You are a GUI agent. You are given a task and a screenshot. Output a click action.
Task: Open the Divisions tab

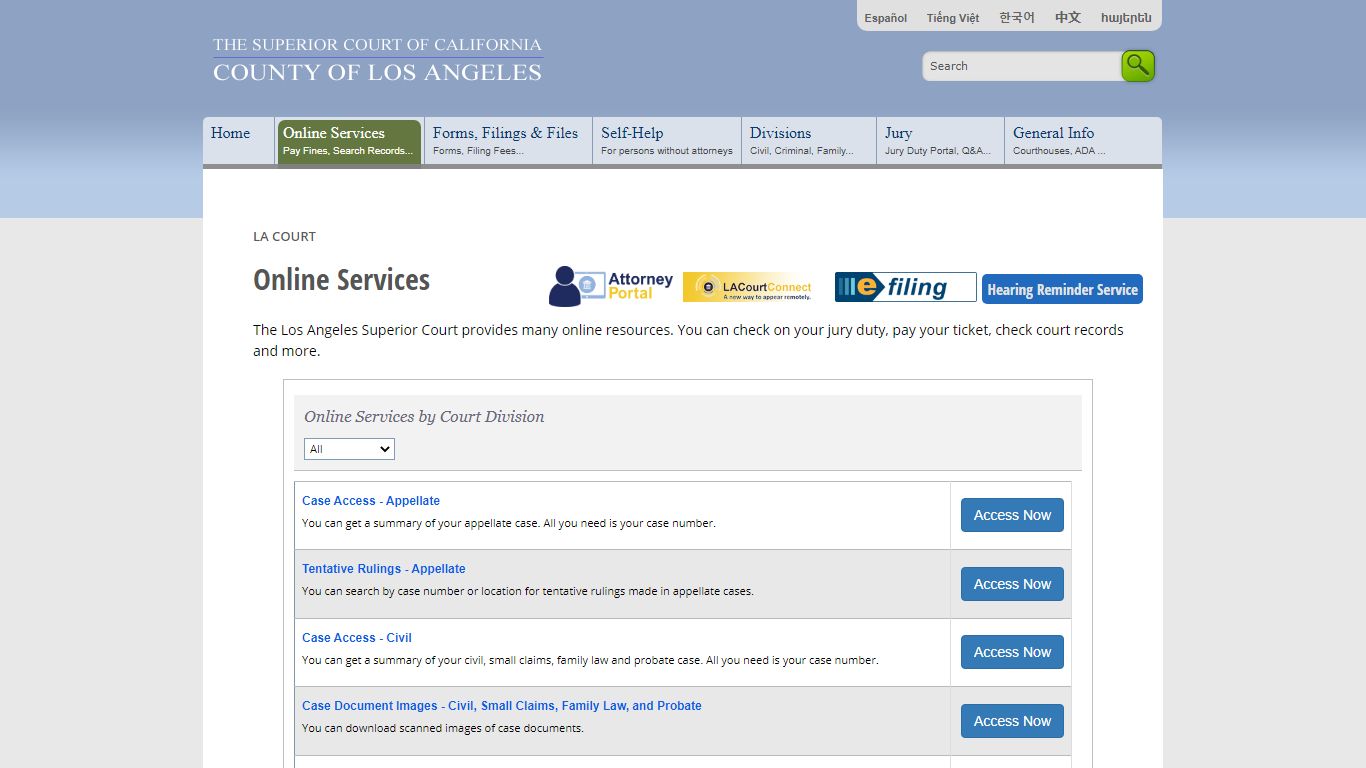pyautogui.click(x=809, y=141)
